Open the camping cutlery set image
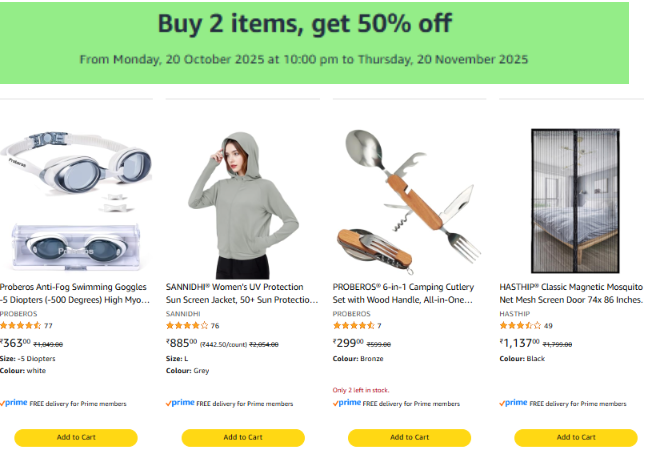650x467 pixels. tap(408, 200)
